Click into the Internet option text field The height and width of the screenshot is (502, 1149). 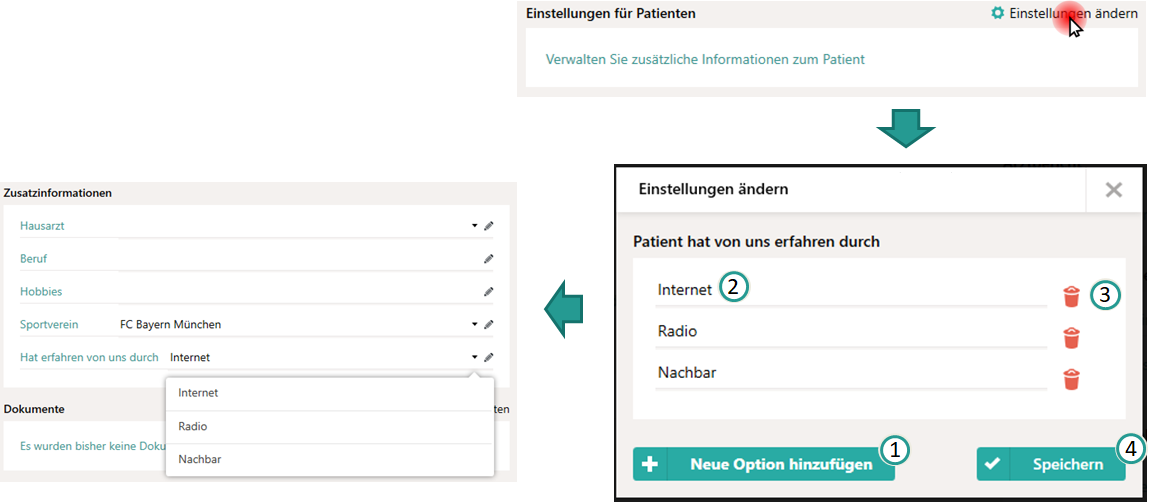(x=851, y=291)
